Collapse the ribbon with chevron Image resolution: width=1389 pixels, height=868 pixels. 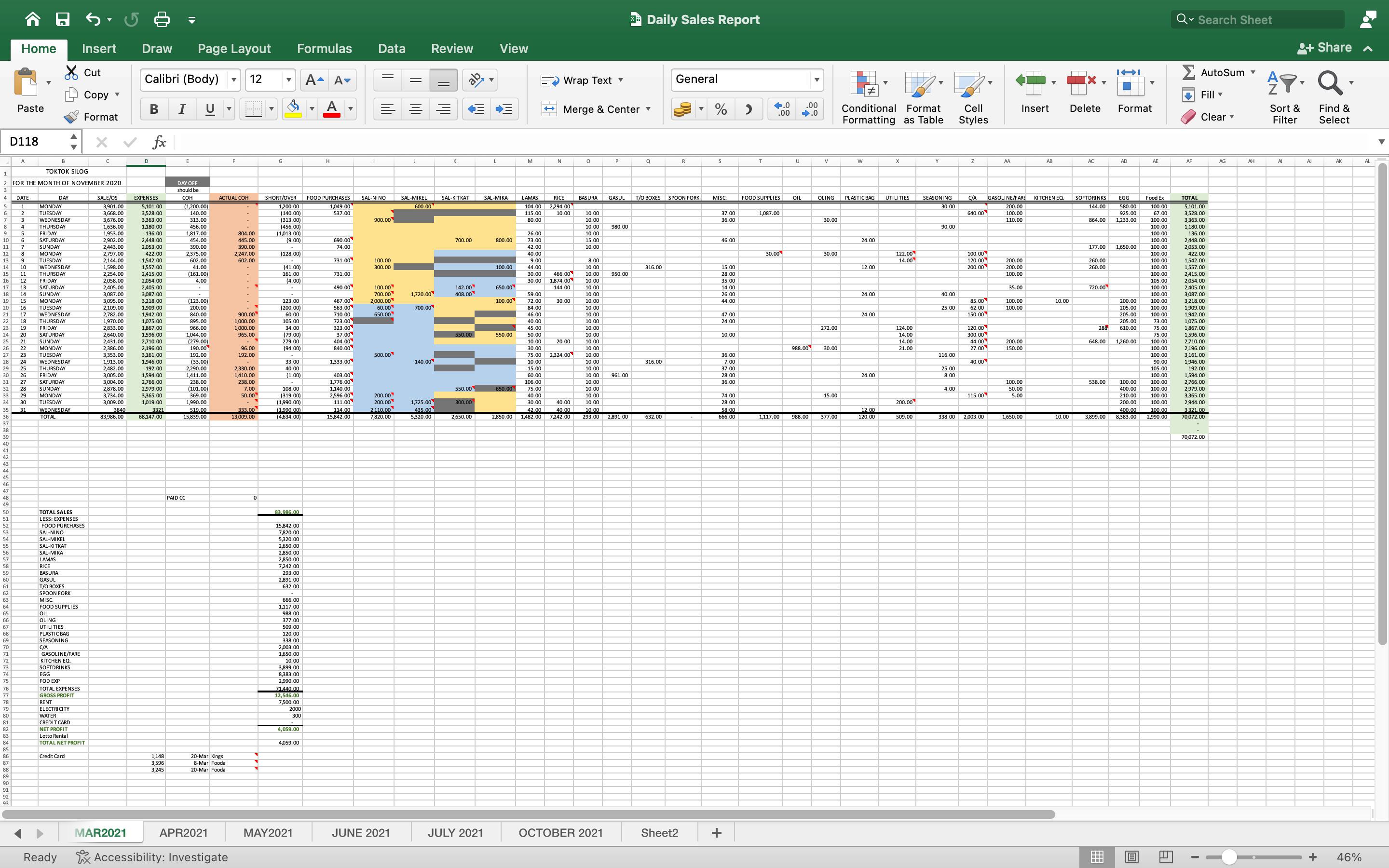point(1368,49)
